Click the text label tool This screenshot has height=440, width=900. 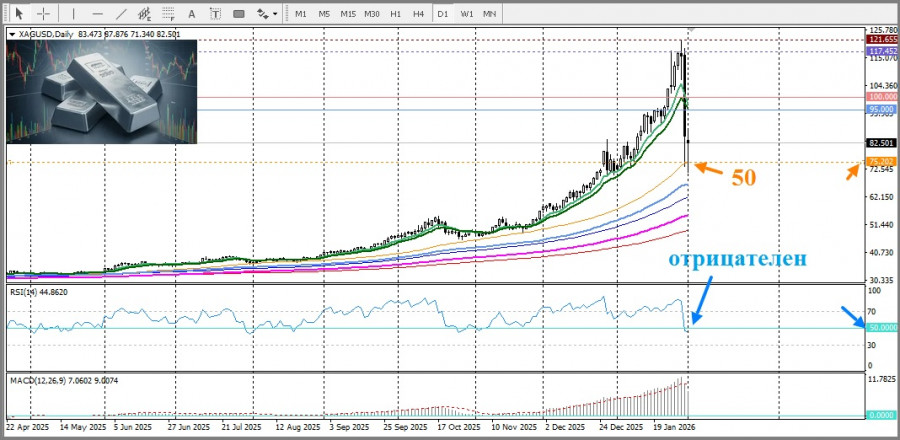218,14
